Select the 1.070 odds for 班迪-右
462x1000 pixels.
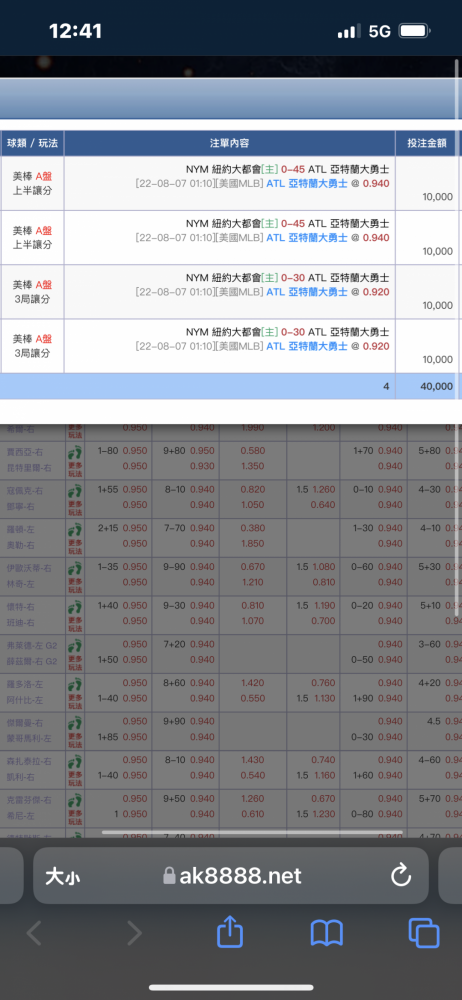pos(253,621)
